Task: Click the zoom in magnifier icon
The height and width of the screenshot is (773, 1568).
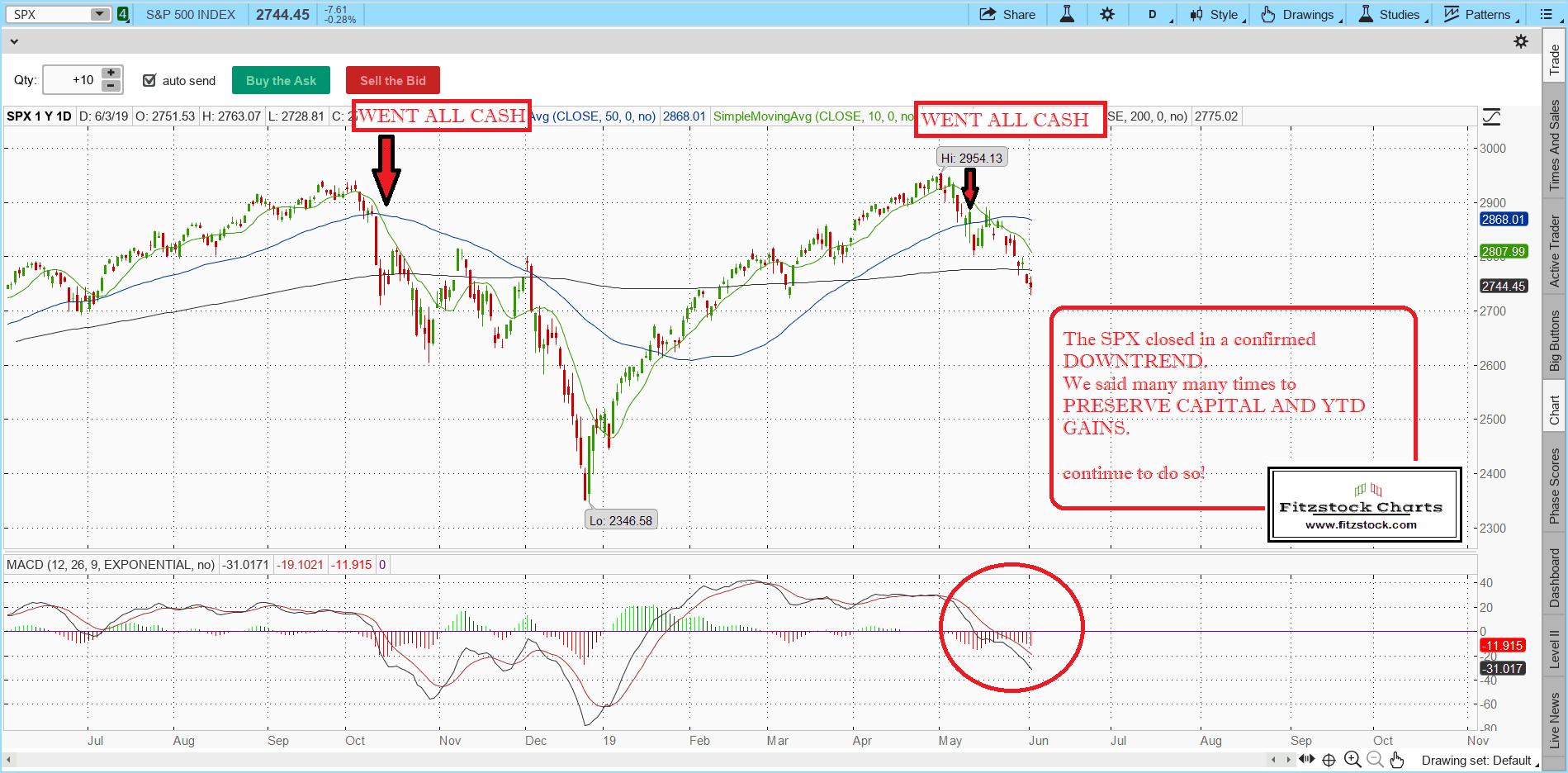Action: pos(1352,760)
